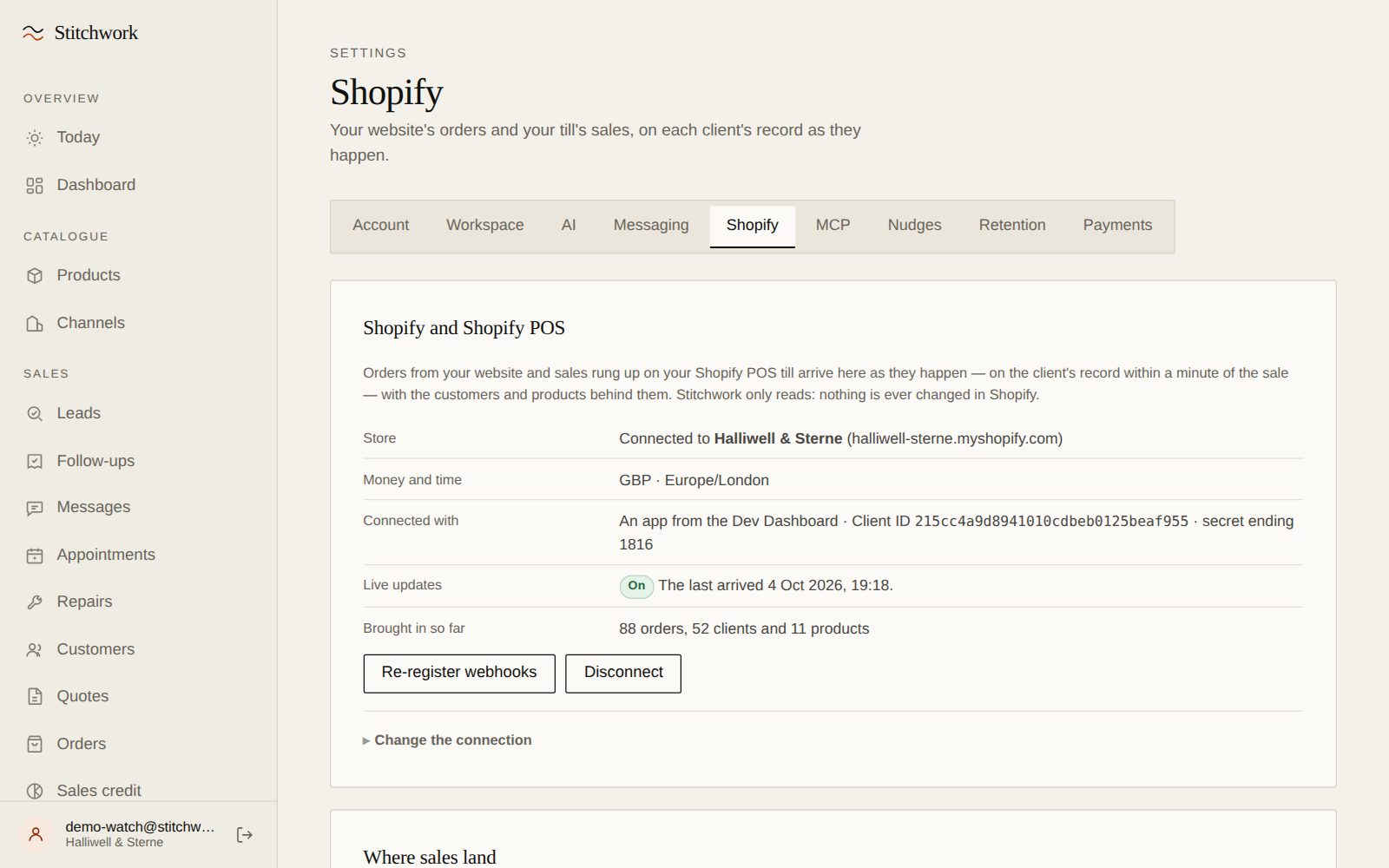This screenshot has width=1389, height=868.
Task: Click the On live updates badge
Action: coord(636,586)
